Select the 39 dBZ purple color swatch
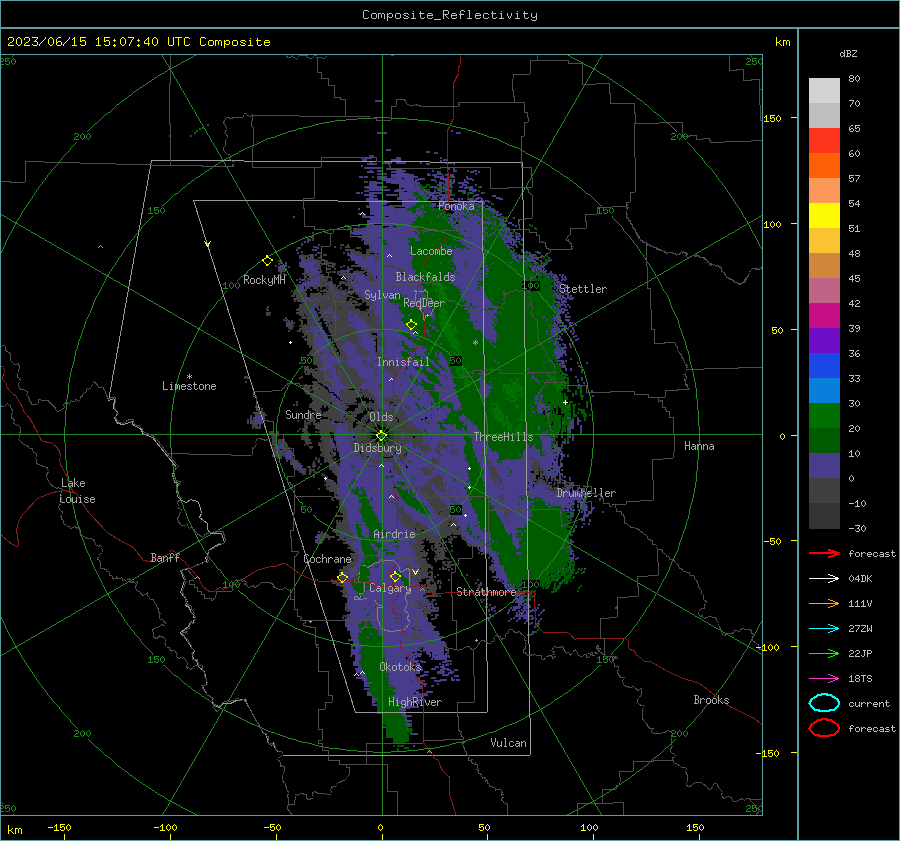Viewport: 900px width, 841px height. [x=824, y=340]
